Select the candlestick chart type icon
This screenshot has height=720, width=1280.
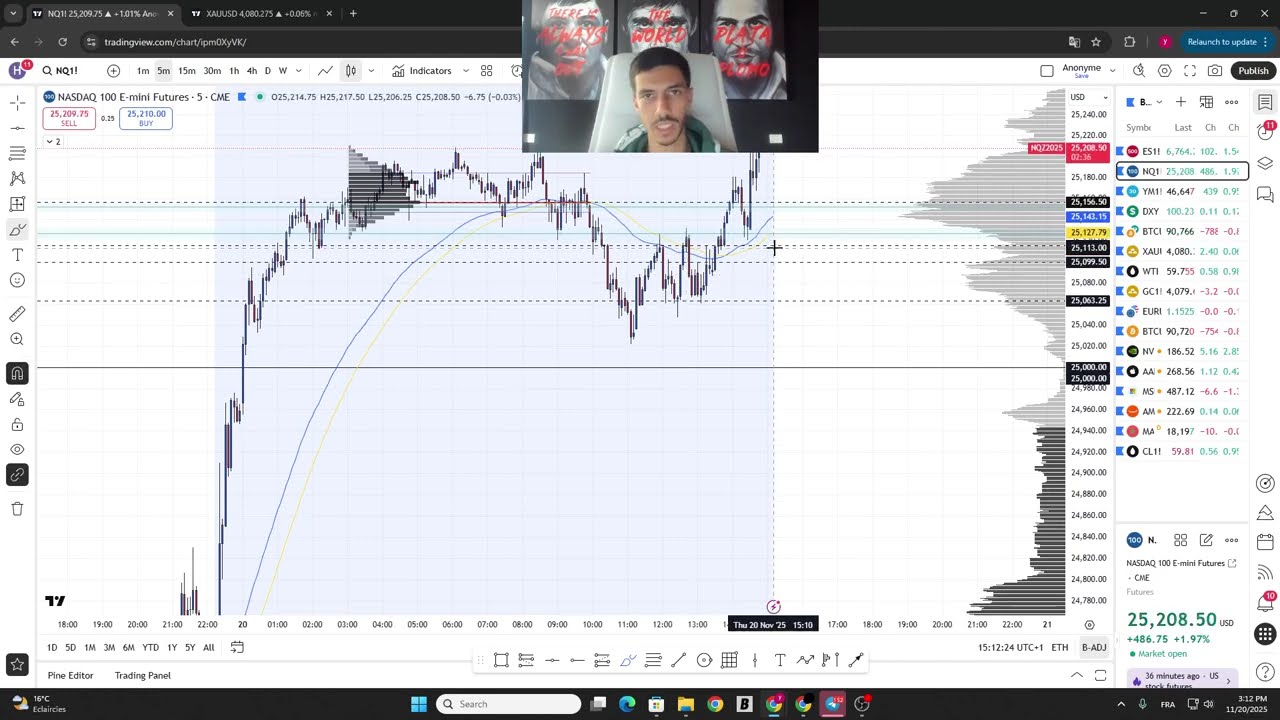tap(351, 71)
